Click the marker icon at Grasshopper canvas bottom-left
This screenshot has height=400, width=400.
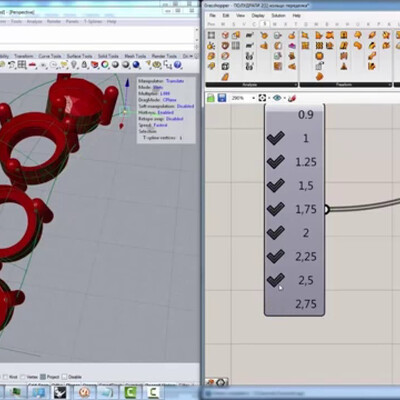point(210,382)
